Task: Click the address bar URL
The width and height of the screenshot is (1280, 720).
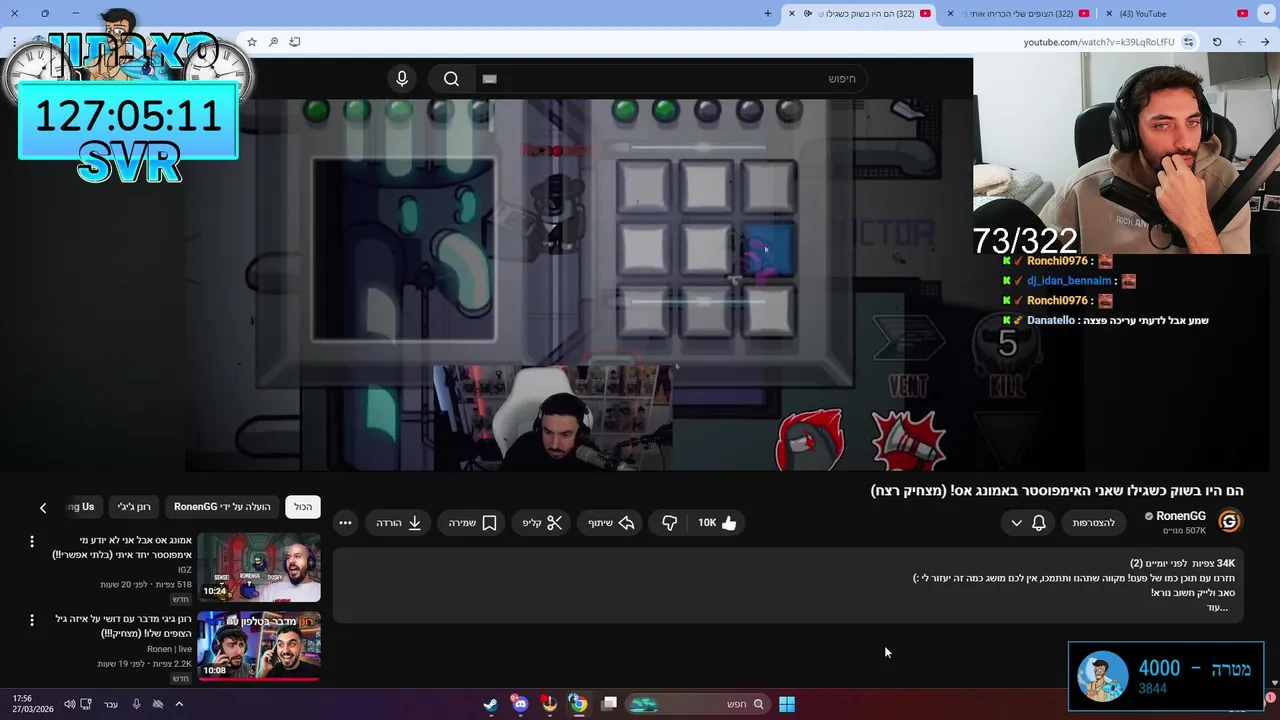Action: [x=1098, y=42]
